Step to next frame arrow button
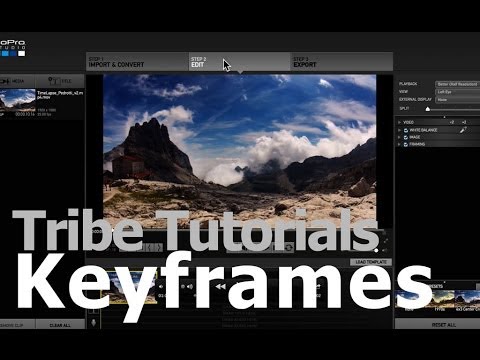Screen dimensions: 480x360 tap(159, 247)
